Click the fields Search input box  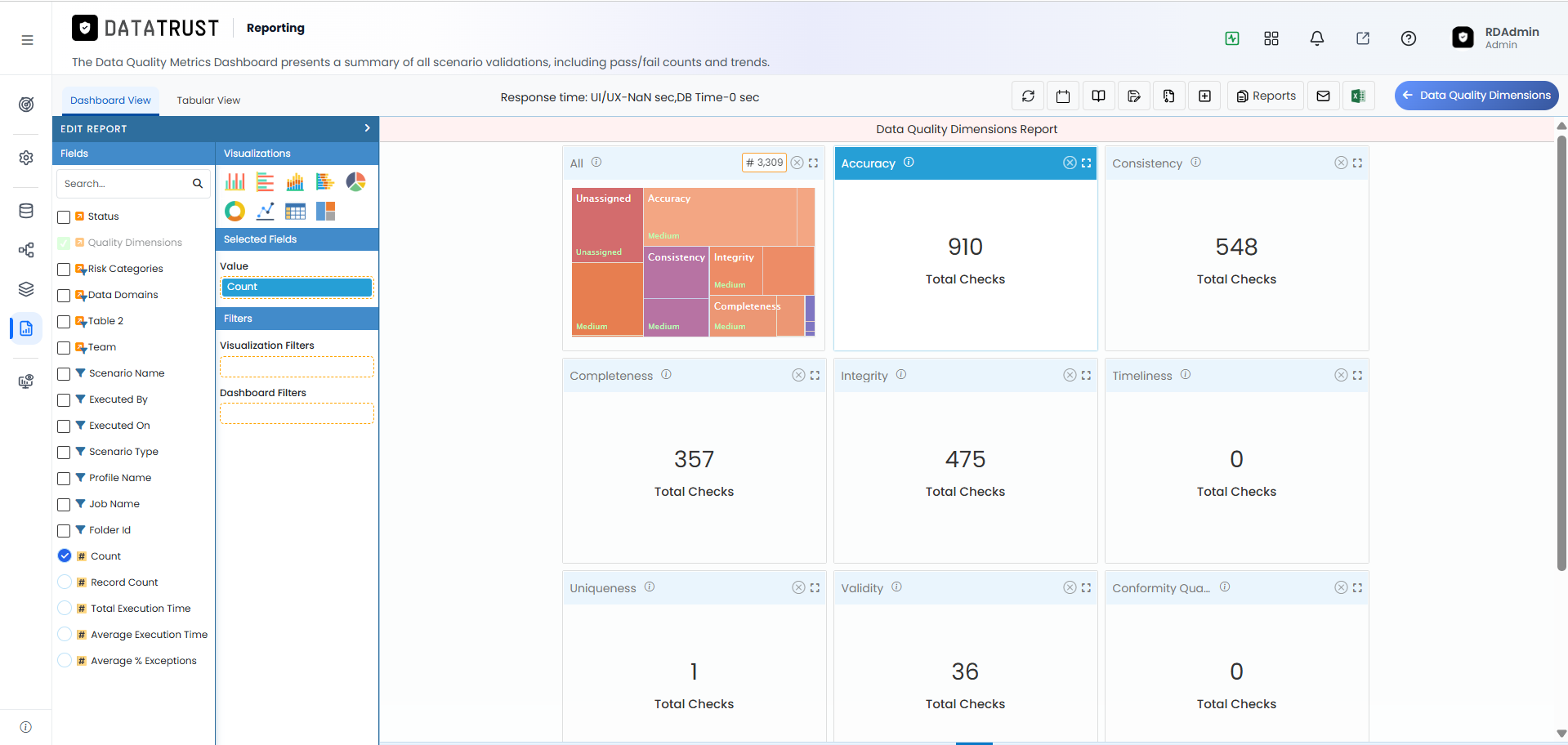(x=133, y=184)
